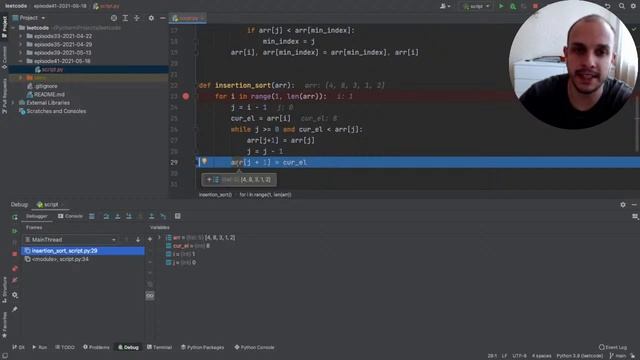640x360 pixels.
Task: Click git branch main in status bar
Action: tap(618, 356)
